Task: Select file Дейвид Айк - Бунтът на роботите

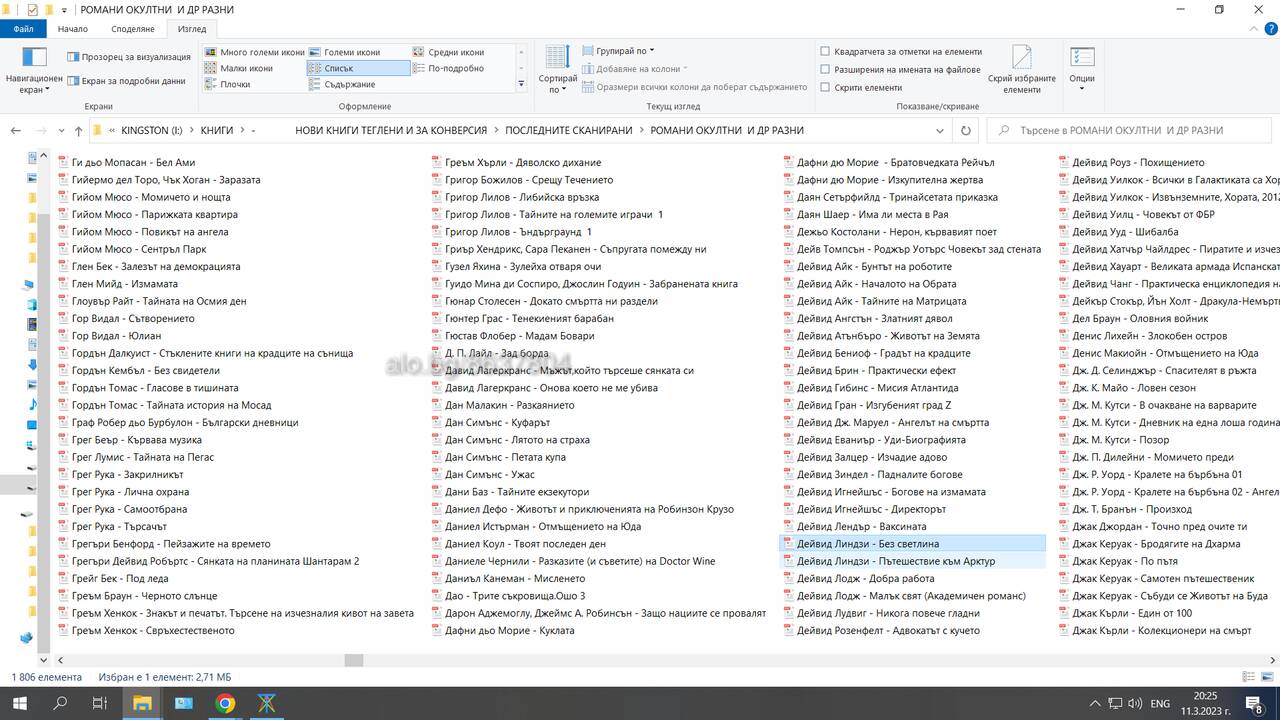Action: click(874, 266)
